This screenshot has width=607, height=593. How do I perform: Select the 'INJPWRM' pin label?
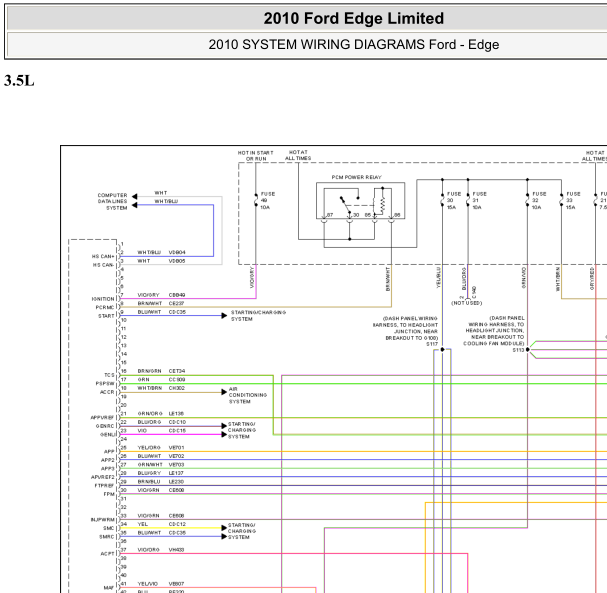103,520
